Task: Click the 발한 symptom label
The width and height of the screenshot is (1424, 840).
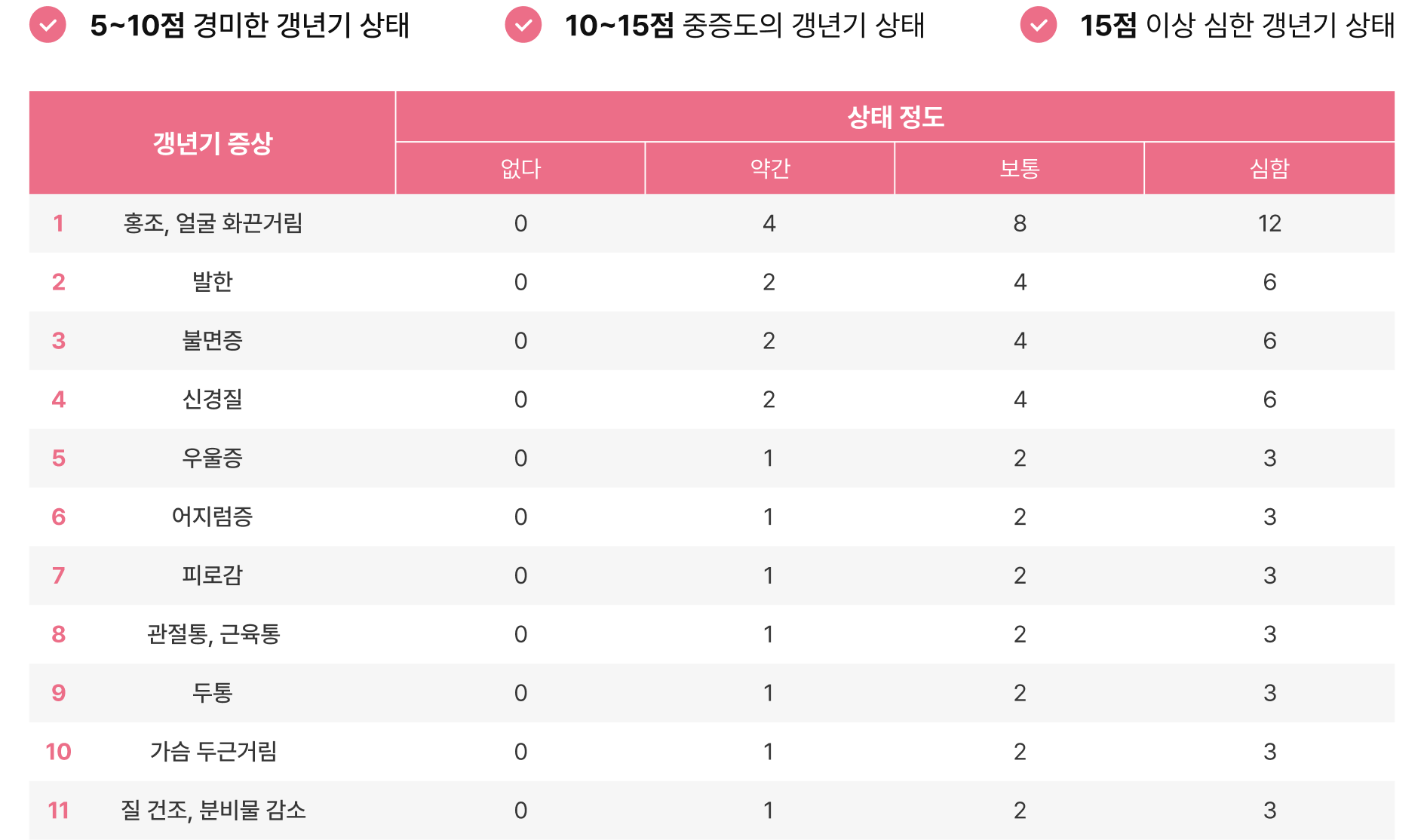Action: 212,282
